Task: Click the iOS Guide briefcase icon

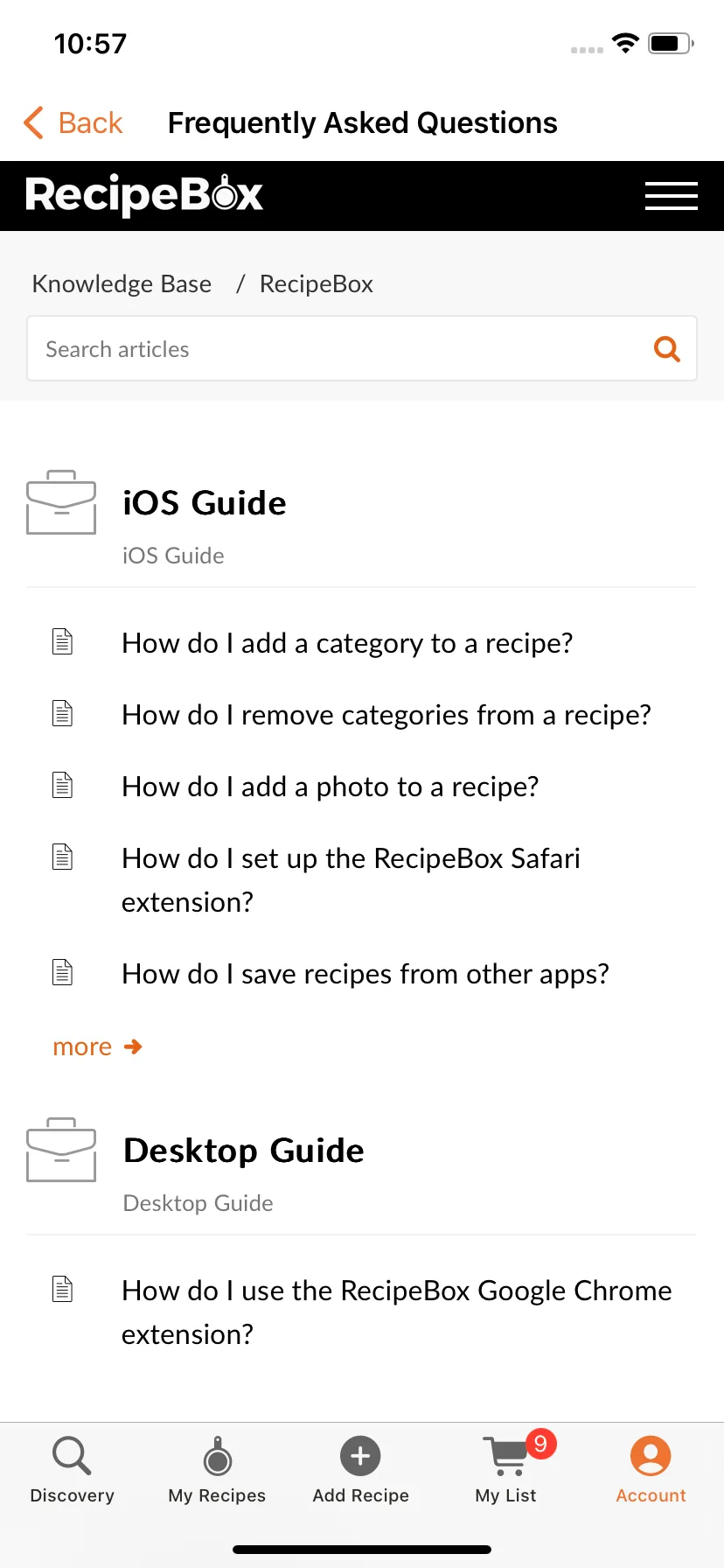Action: (61, 502)
